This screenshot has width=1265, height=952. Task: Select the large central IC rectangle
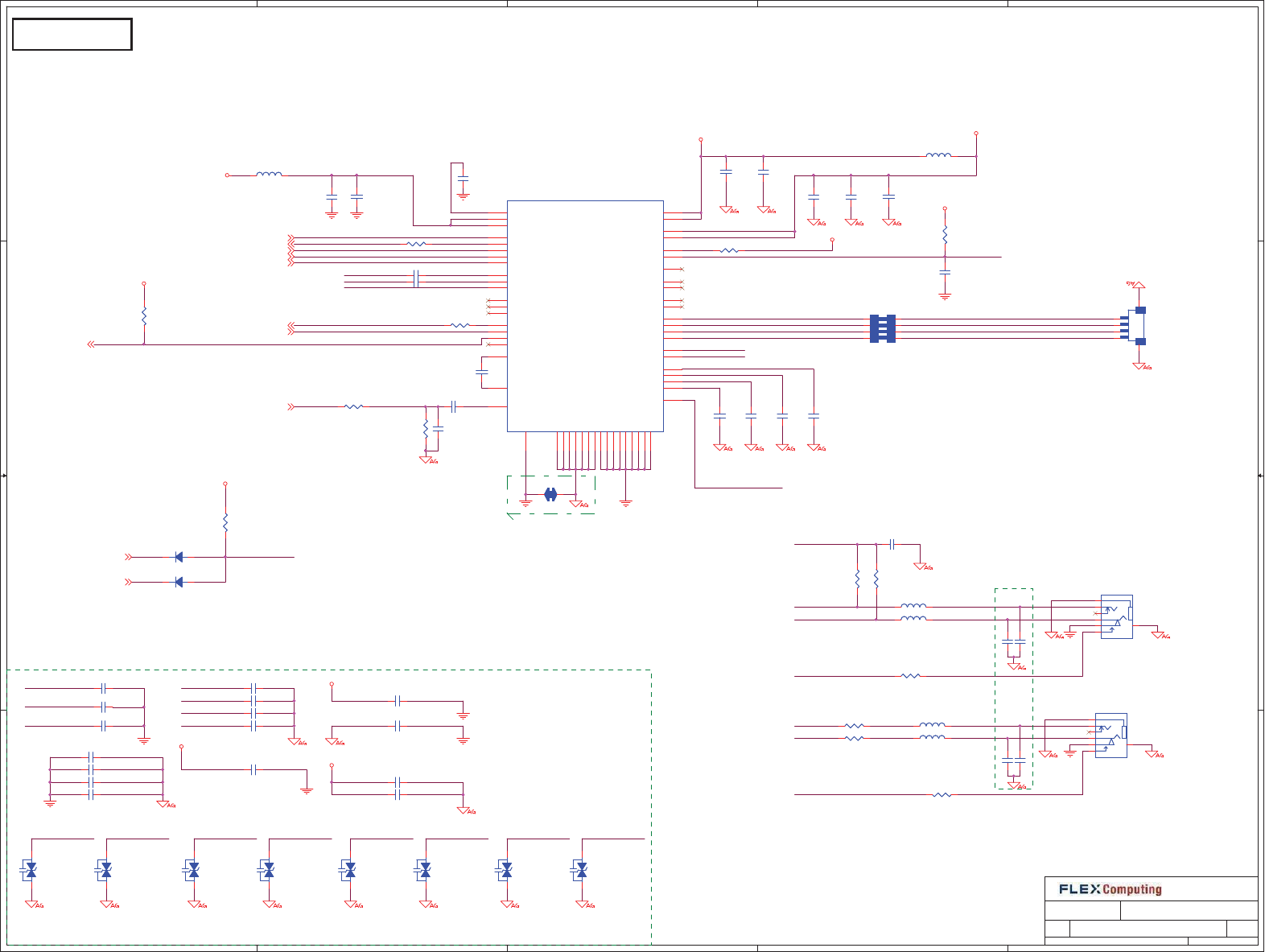(x=585, y=316)
